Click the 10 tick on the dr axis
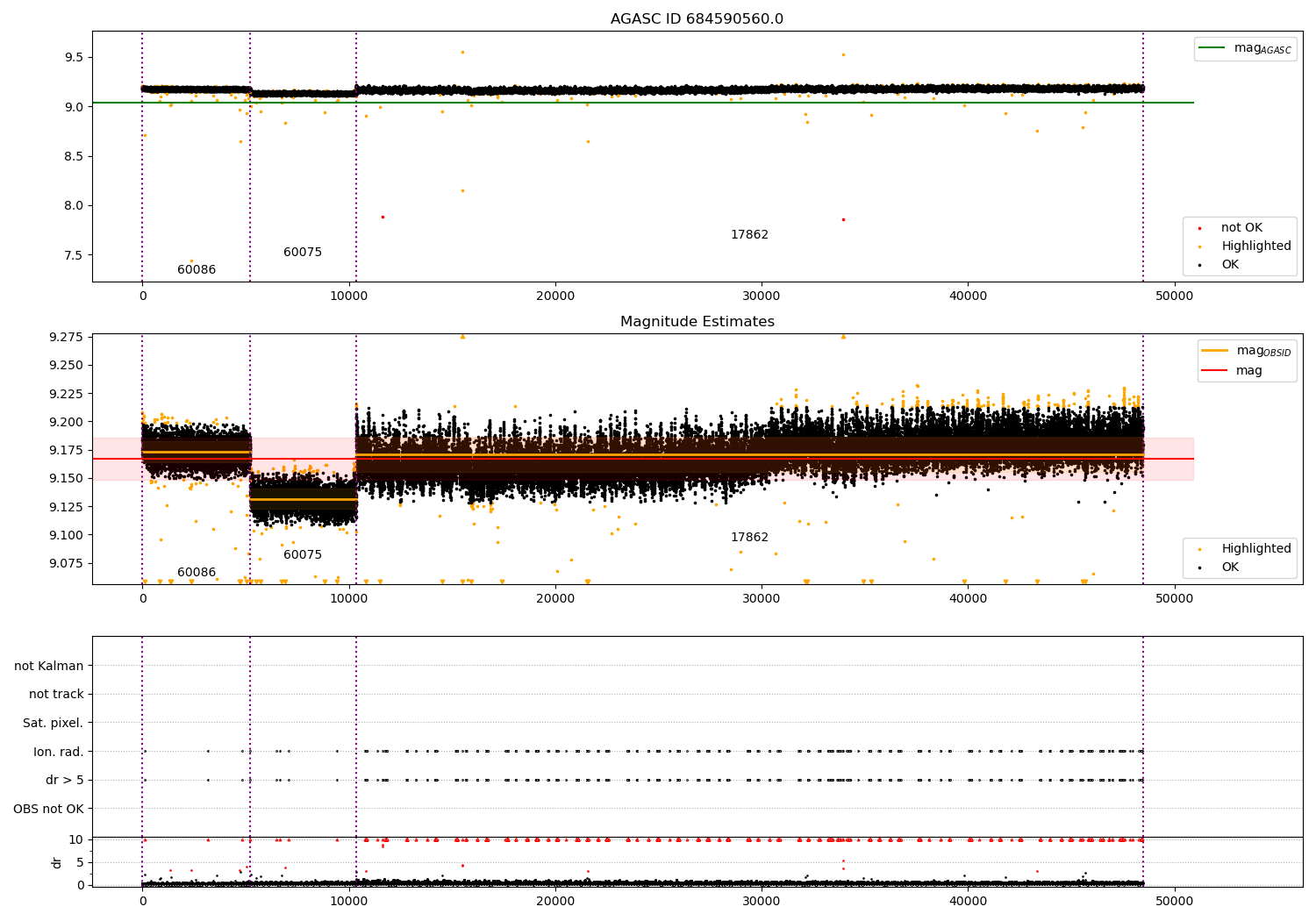1316x921 pixels. (x=76, y=839)
